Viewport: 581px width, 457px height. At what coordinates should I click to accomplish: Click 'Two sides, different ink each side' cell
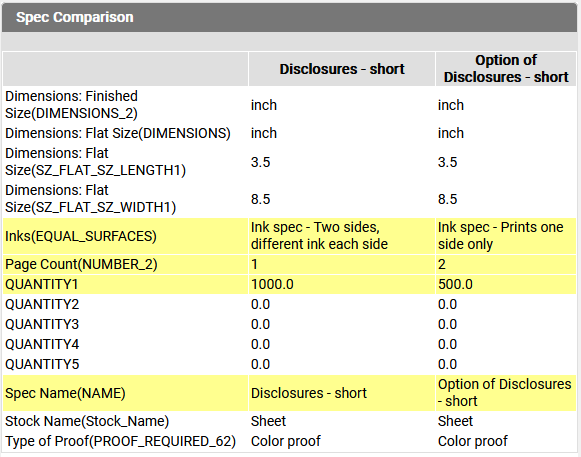click(342, 236)
